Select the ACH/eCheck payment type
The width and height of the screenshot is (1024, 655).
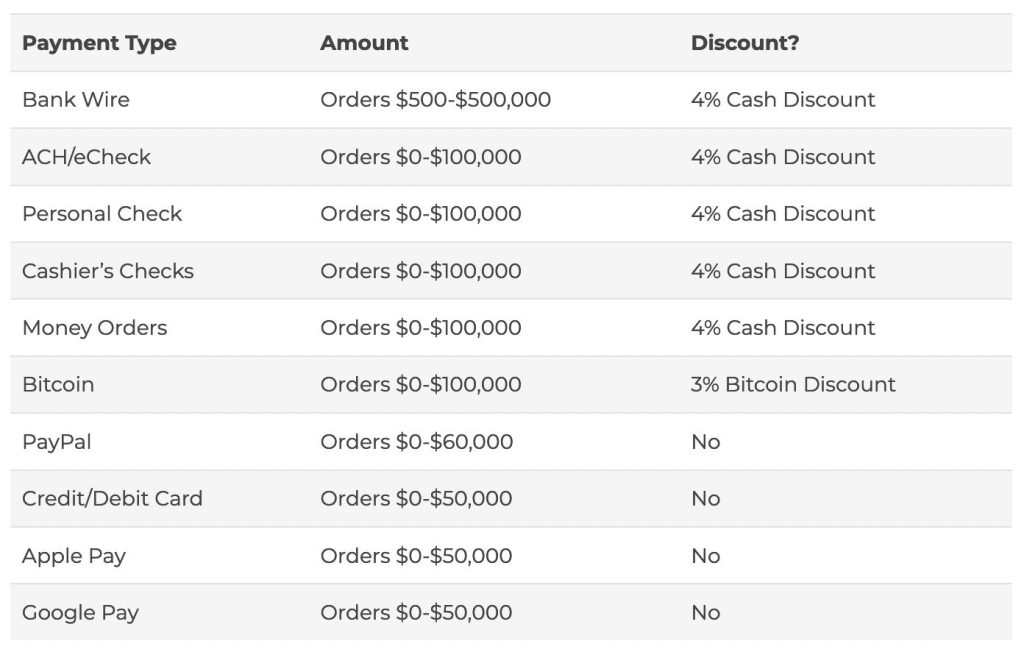(x=86, y=157)
